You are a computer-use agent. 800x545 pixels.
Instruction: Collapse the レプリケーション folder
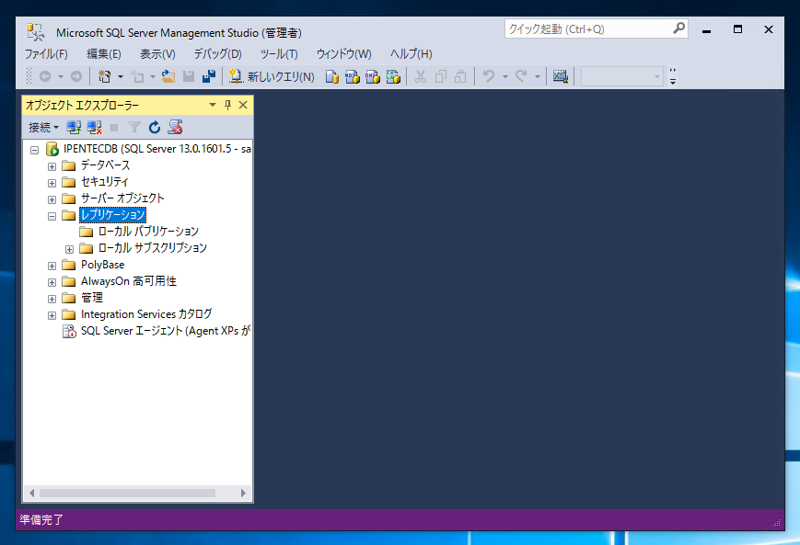point(52,216)
